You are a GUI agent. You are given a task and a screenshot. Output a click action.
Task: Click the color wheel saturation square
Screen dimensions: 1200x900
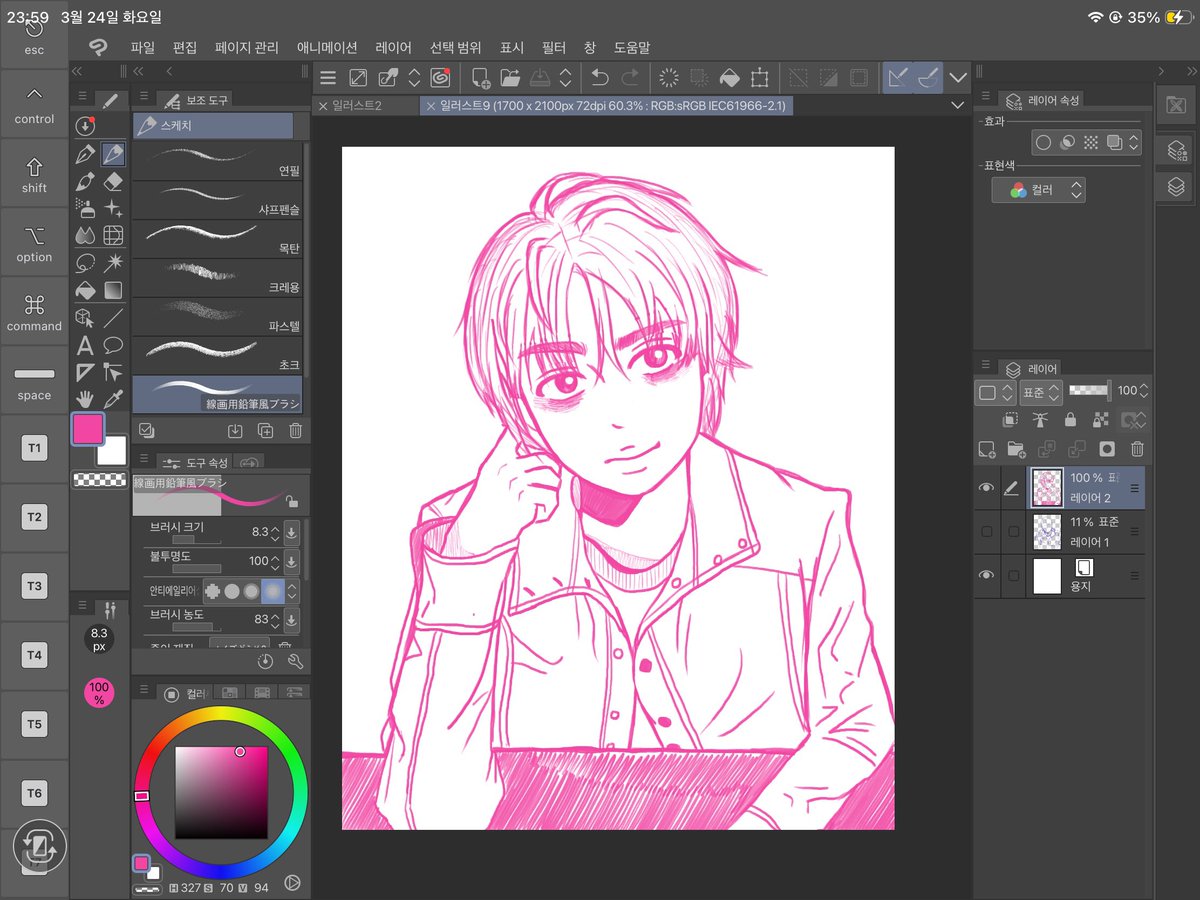[x=221, y=792]
